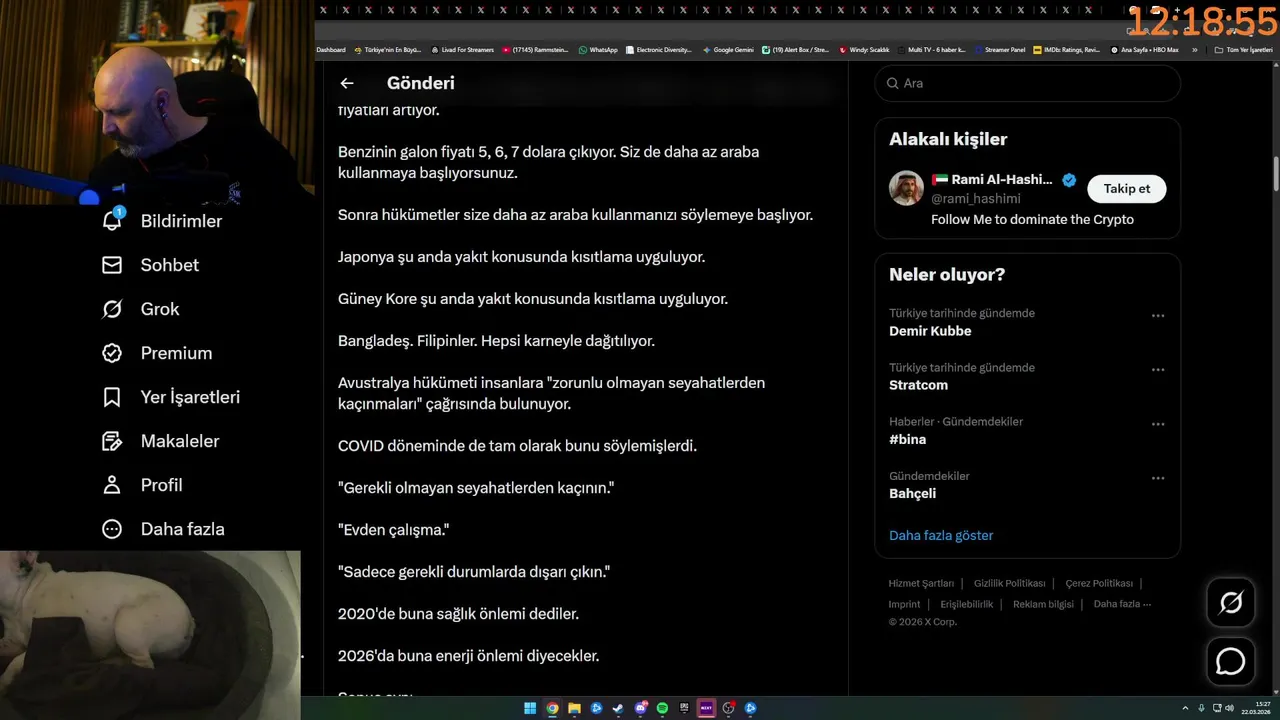Open Rammstein YouTube bookmark
Viewport: 1280px width, 720px height.
coord(536,49)
